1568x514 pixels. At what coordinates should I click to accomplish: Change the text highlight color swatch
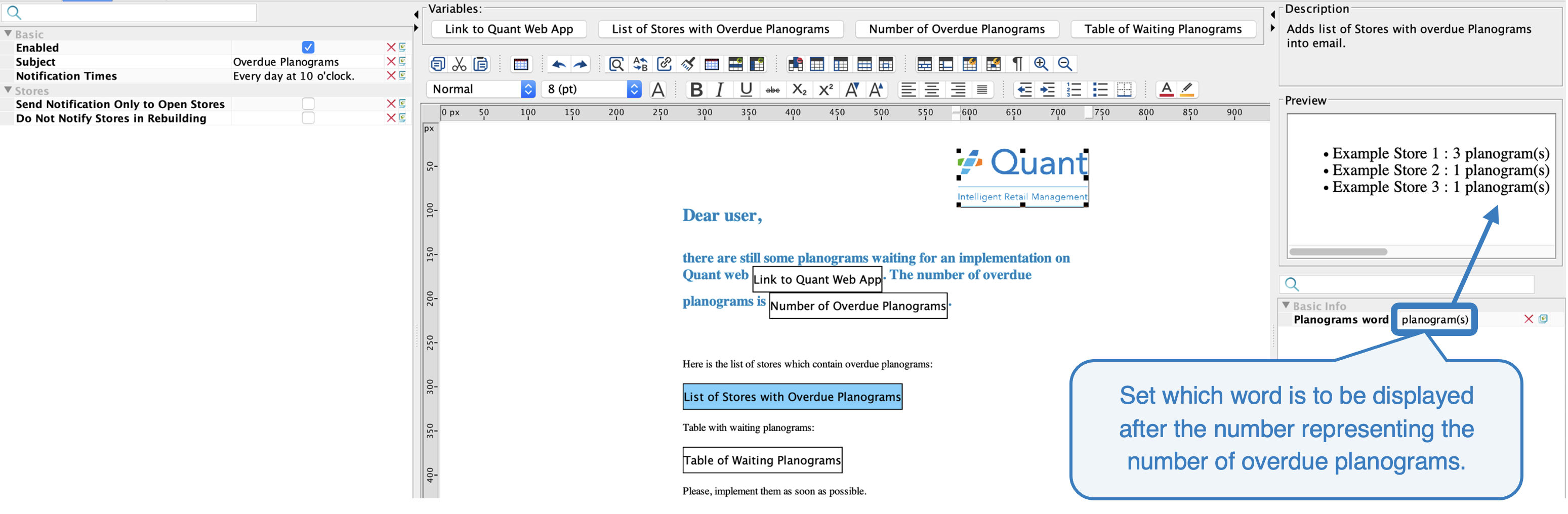pos(1187,90)
